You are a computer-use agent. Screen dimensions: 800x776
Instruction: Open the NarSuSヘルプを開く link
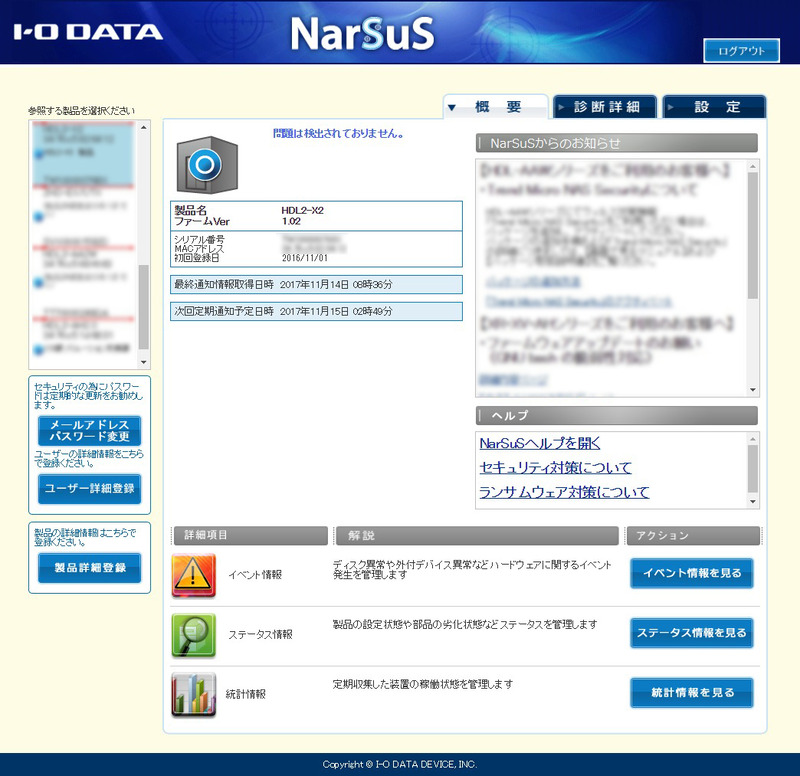540,443
